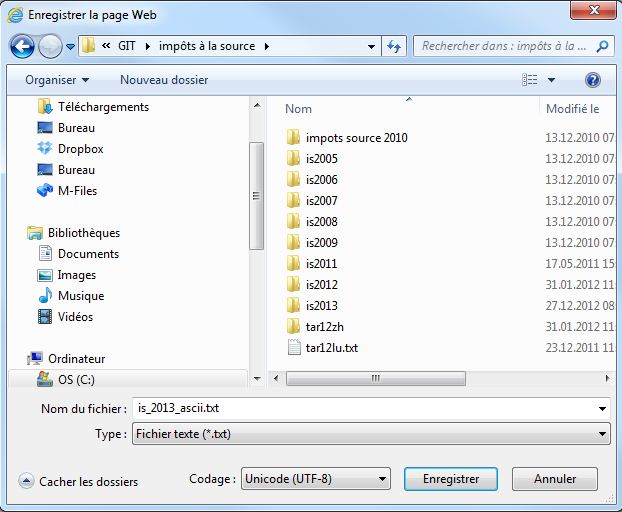This screenshot has height=512, width=622.
Task: Open the view options dropdown arrow
Action: (551, 80)
